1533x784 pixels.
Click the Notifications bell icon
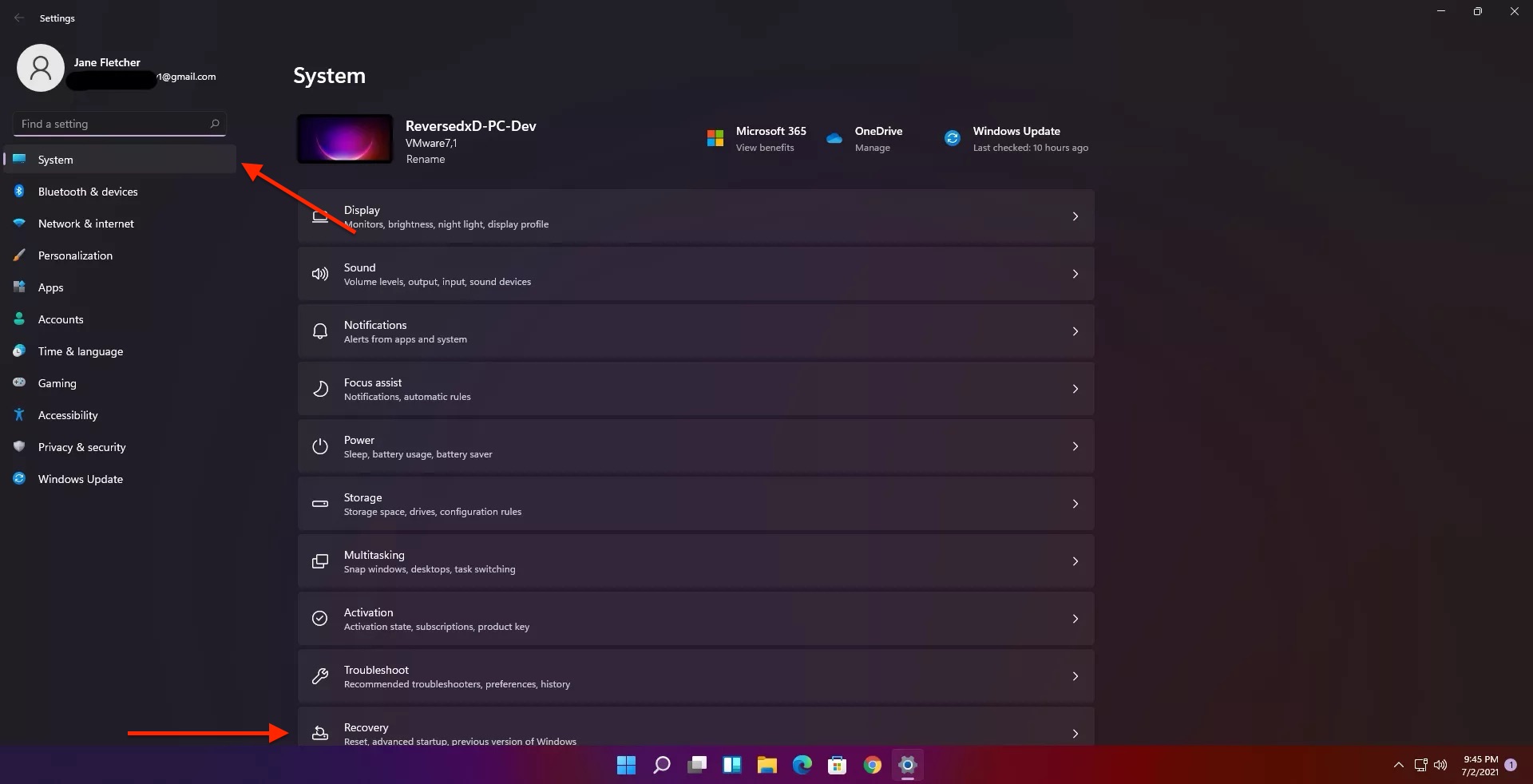(x=319, y=331)
